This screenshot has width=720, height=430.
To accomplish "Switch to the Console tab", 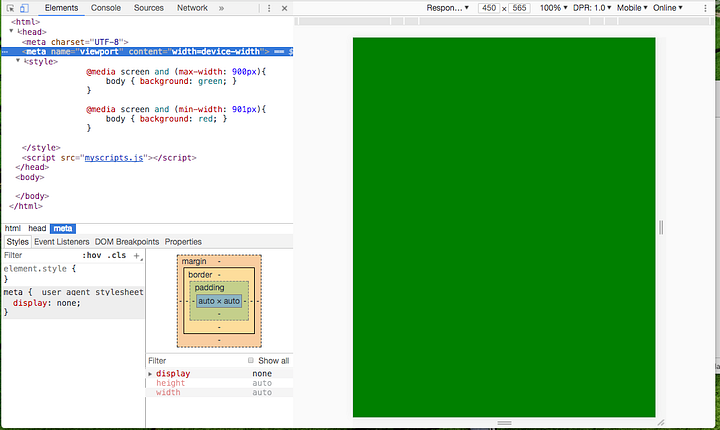I will 106,8.
